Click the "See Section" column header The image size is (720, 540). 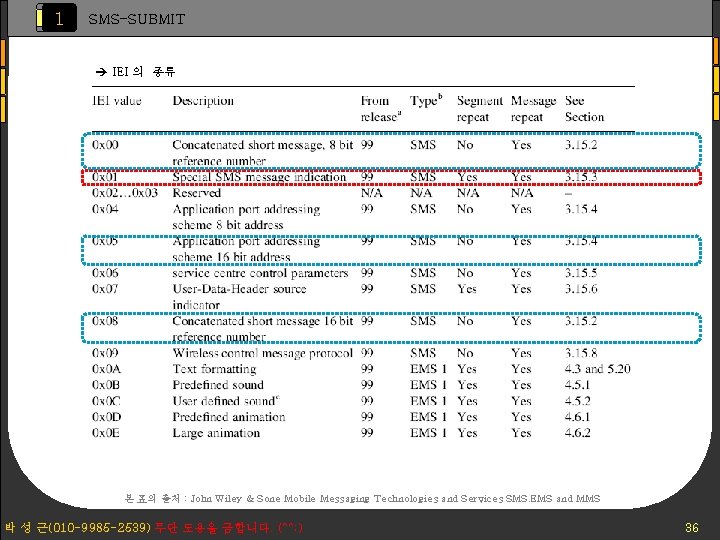pos(584,108)
